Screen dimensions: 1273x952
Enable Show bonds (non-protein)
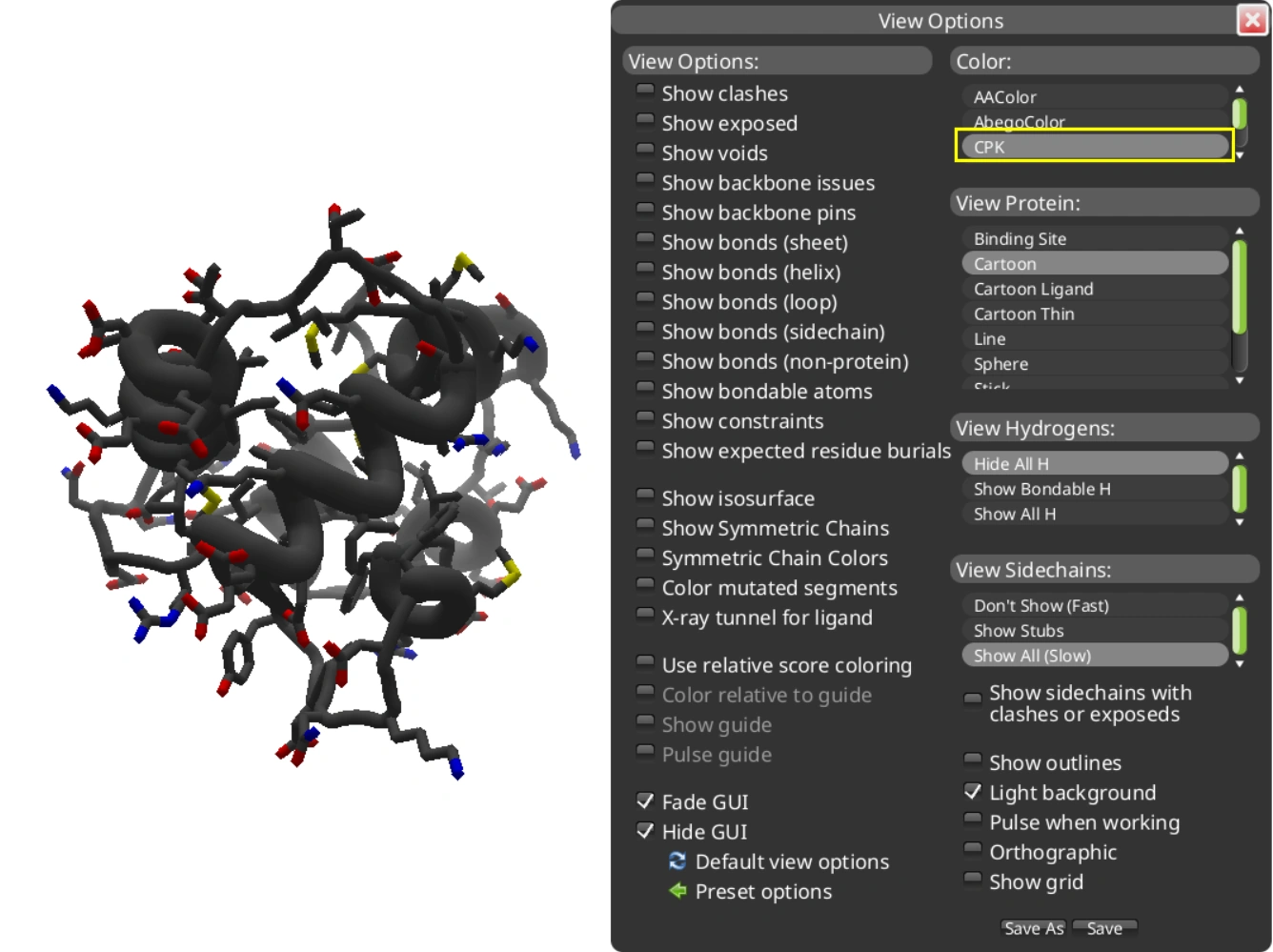(645, 360)
